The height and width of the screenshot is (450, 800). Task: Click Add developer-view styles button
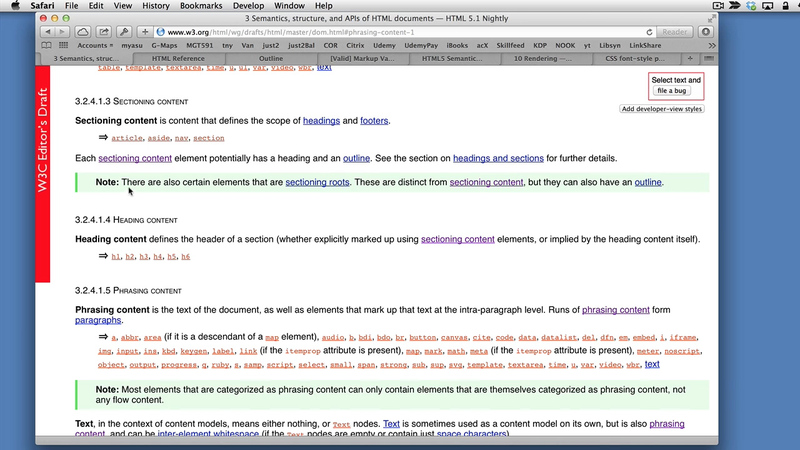pos(662,109)
